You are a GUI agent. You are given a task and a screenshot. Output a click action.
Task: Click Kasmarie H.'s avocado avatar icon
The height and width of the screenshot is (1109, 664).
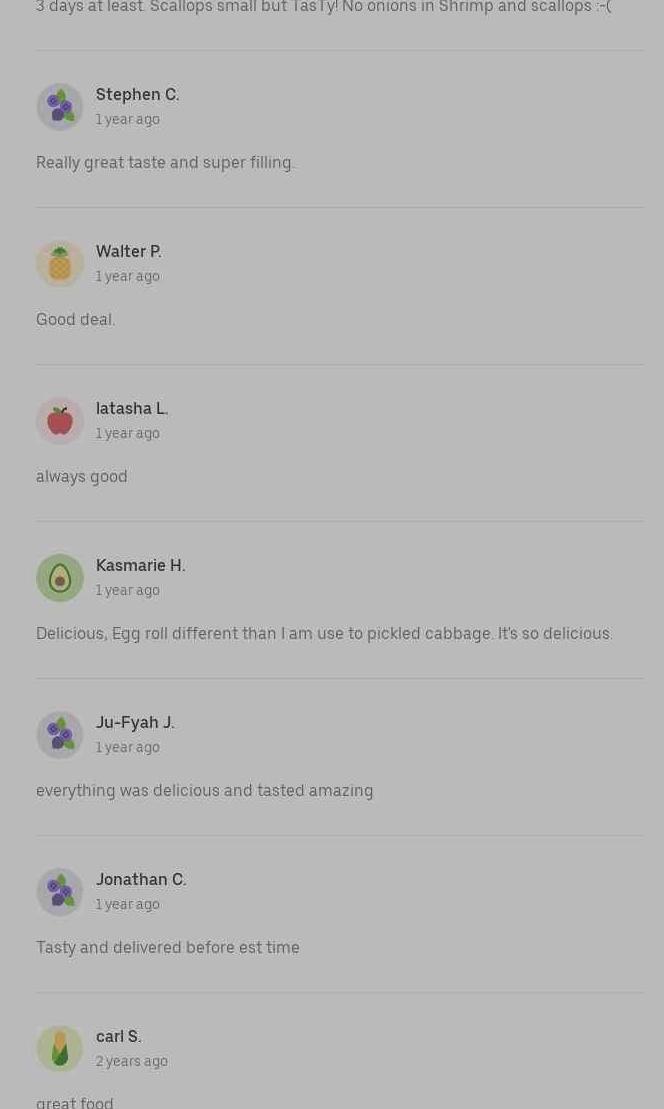click(x=60, y=578)
